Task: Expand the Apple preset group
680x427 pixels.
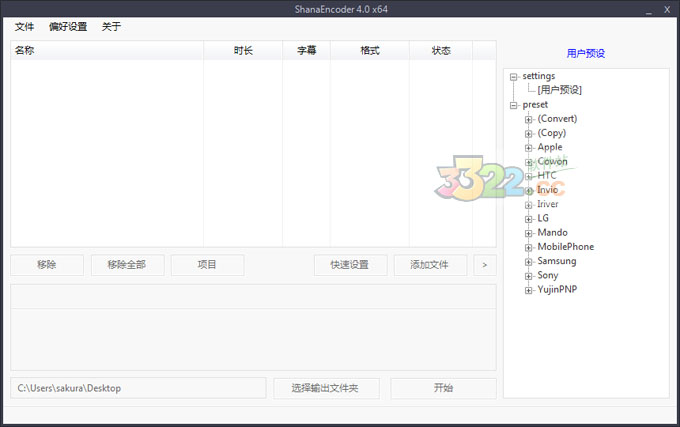Action: click(528, 148)
